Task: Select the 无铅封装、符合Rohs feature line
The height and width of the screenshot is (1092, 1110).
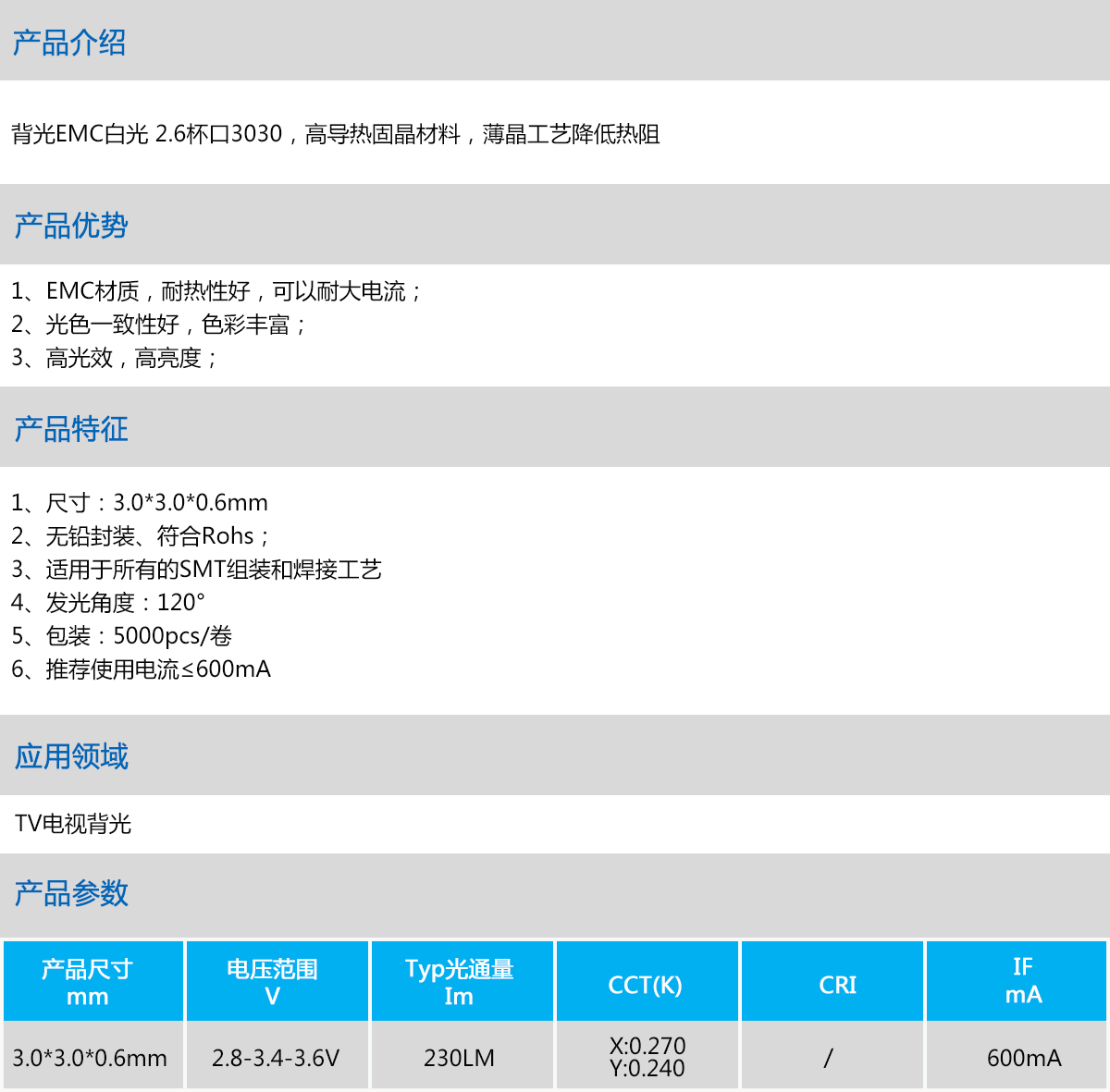Action: 141,536
